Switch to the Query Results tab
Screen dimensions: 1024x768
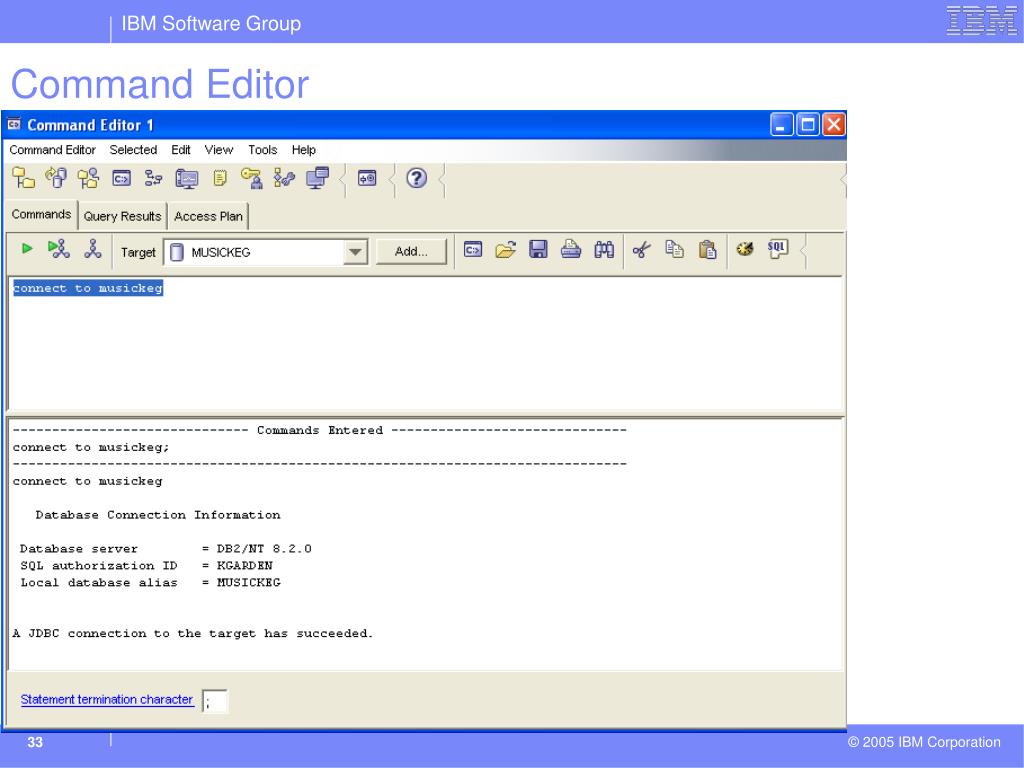(122, 216)
